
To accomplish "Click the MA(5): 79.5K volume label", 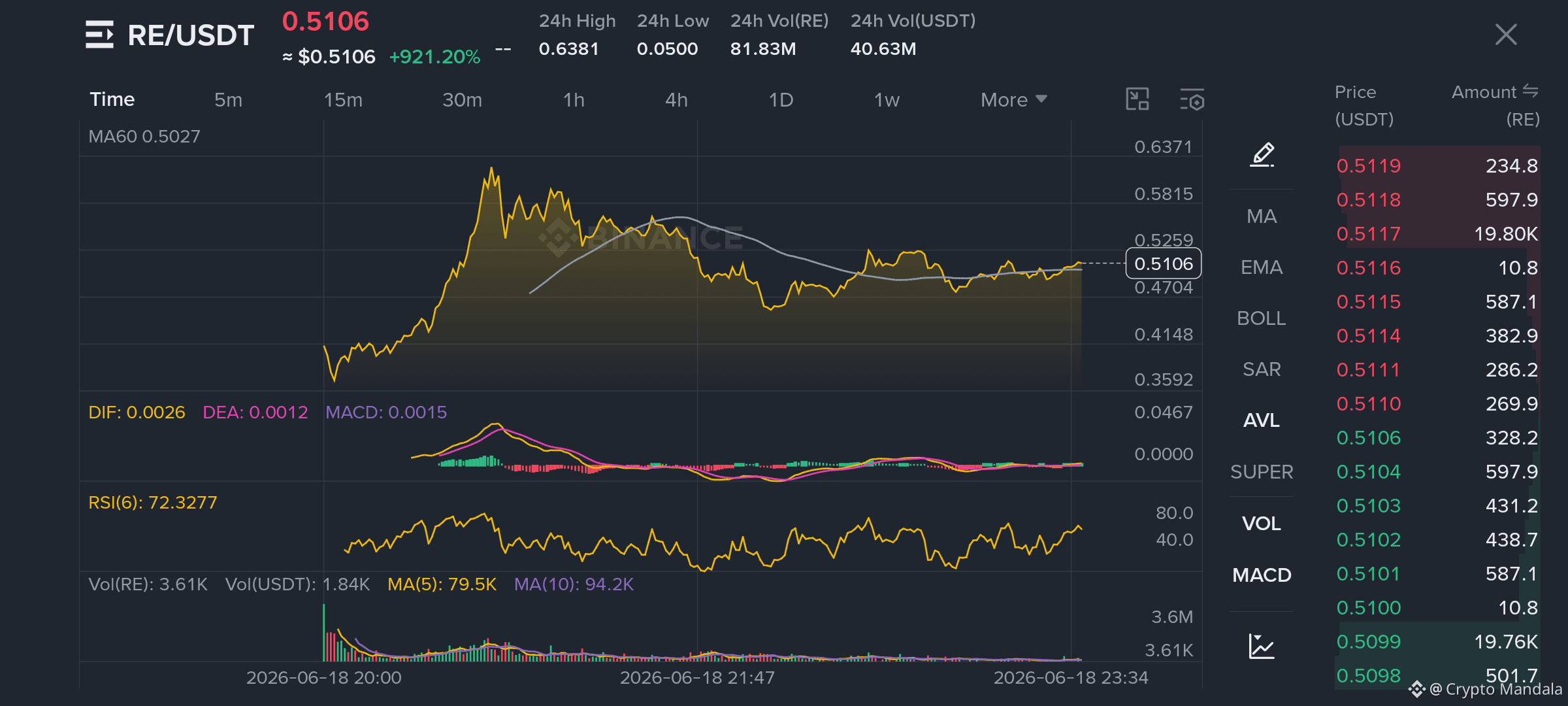I will [x=442, y=584].
